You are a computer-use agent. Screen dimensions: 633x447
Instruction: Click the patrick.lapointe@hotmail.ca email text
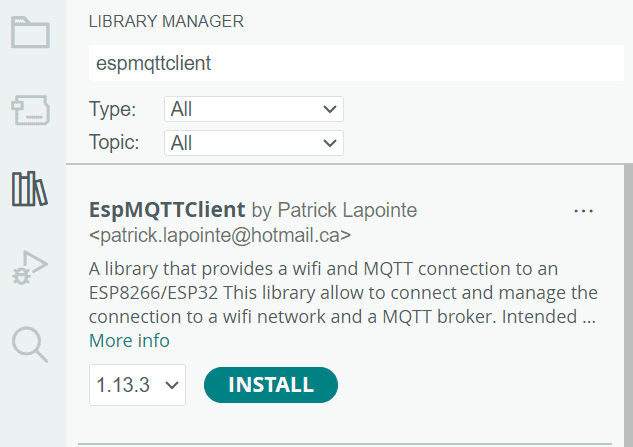pos(220,235)
